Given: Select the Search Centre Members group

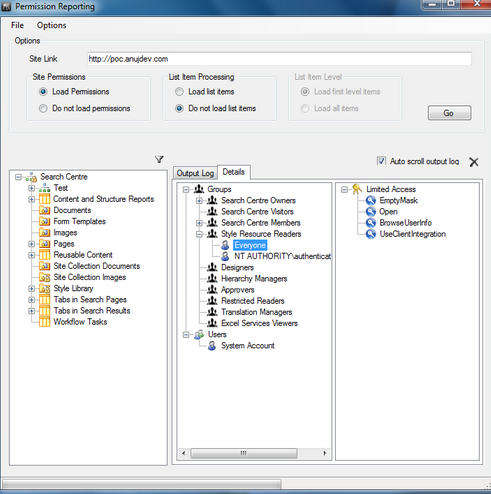Looking at the screenshot, I should [261, 223].
